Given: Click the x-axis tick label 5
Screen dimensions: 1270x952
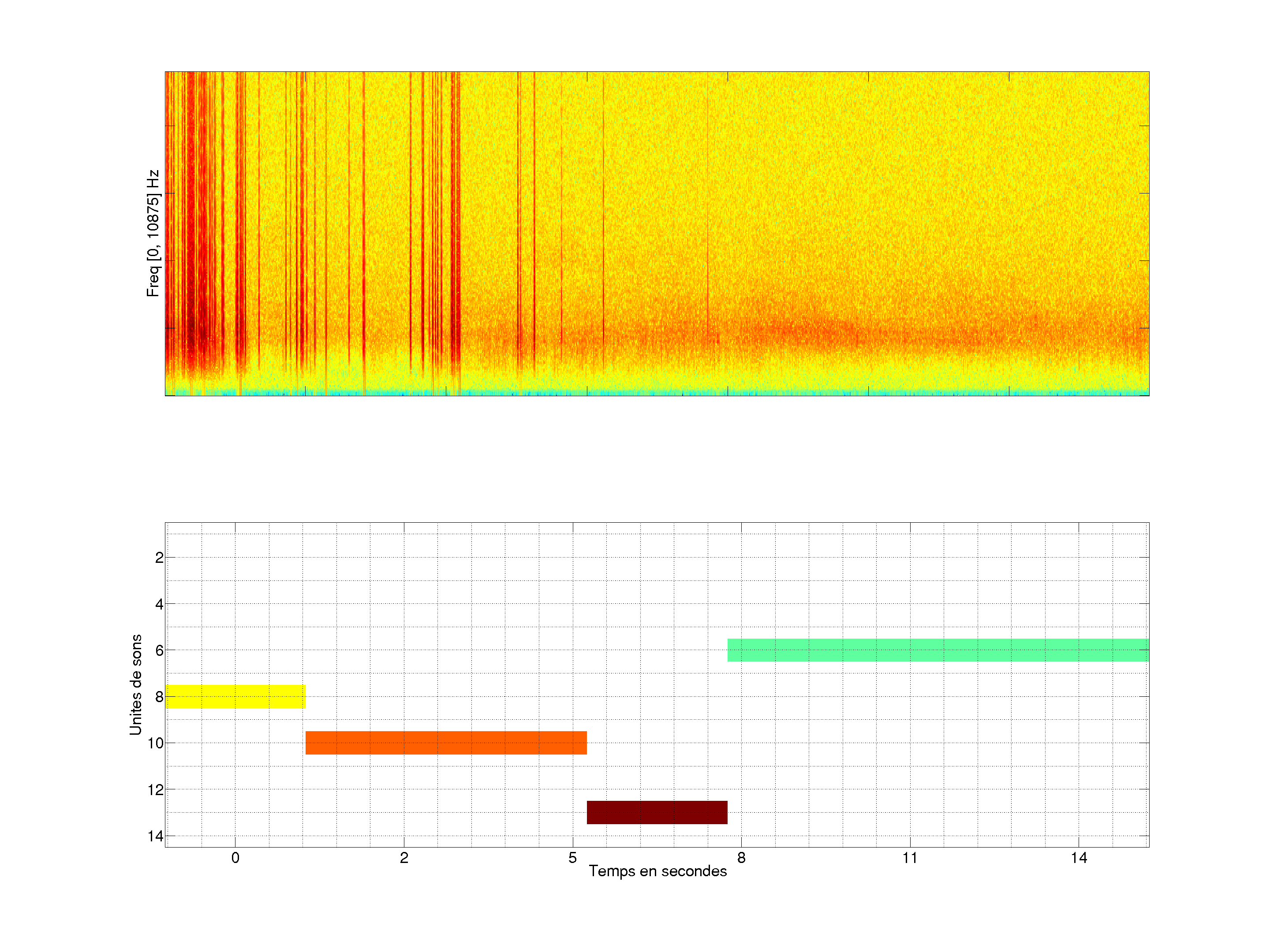Looking at the screenshot, I should [572, 858].
